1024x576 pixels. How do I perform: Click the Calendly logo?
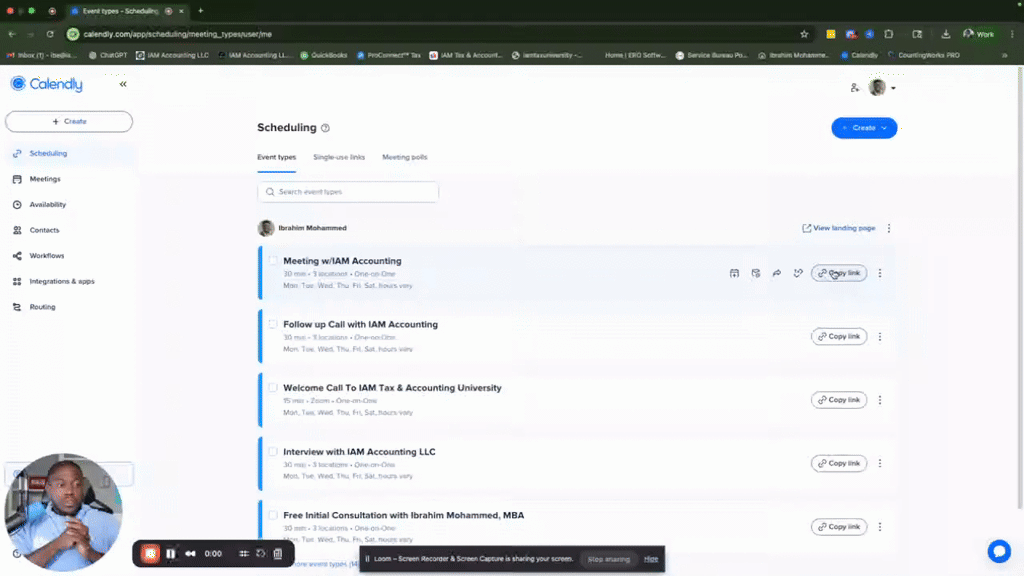pos(46,84)
